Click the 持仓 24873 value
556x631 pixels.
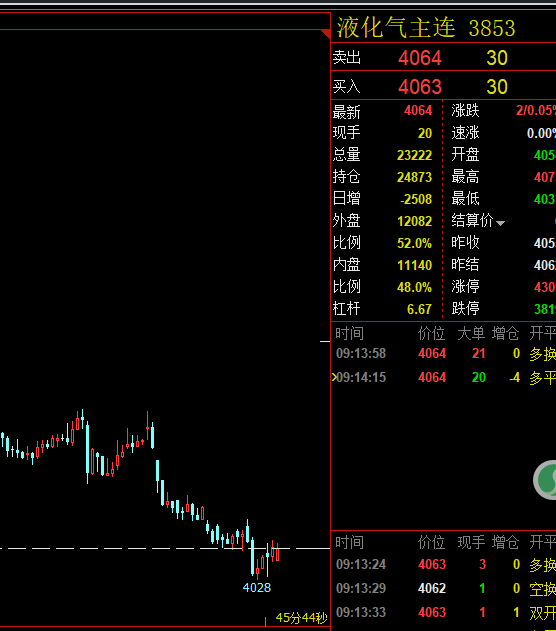click(x=414, y=177)
